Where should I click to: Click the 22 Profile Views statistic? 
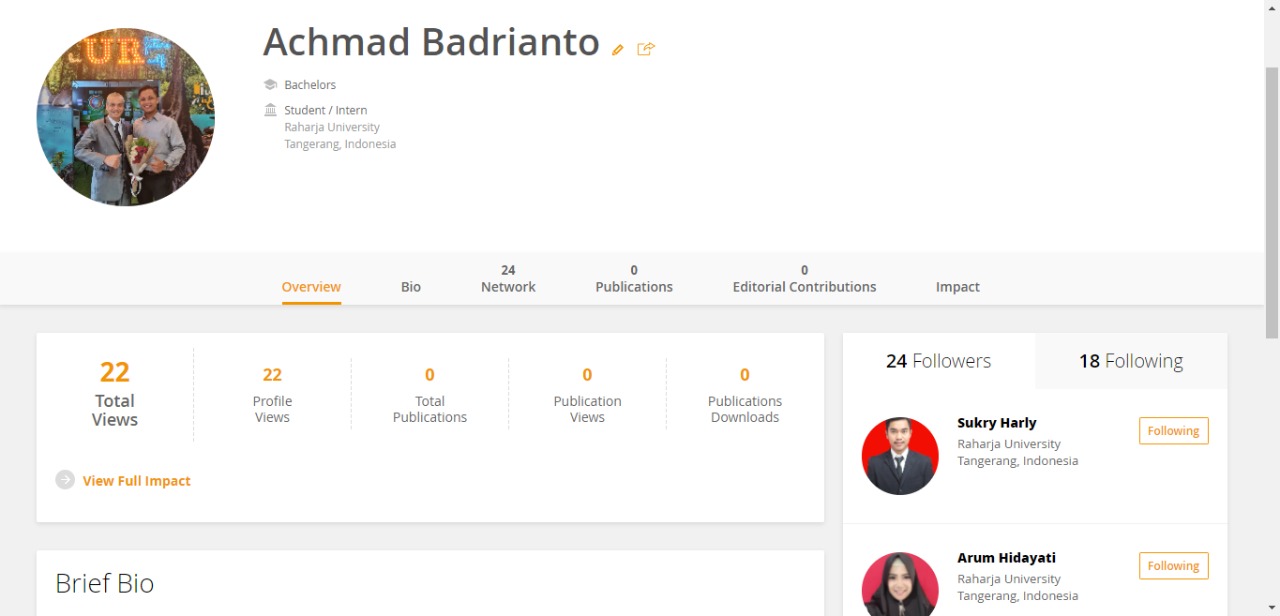point(272,395)
